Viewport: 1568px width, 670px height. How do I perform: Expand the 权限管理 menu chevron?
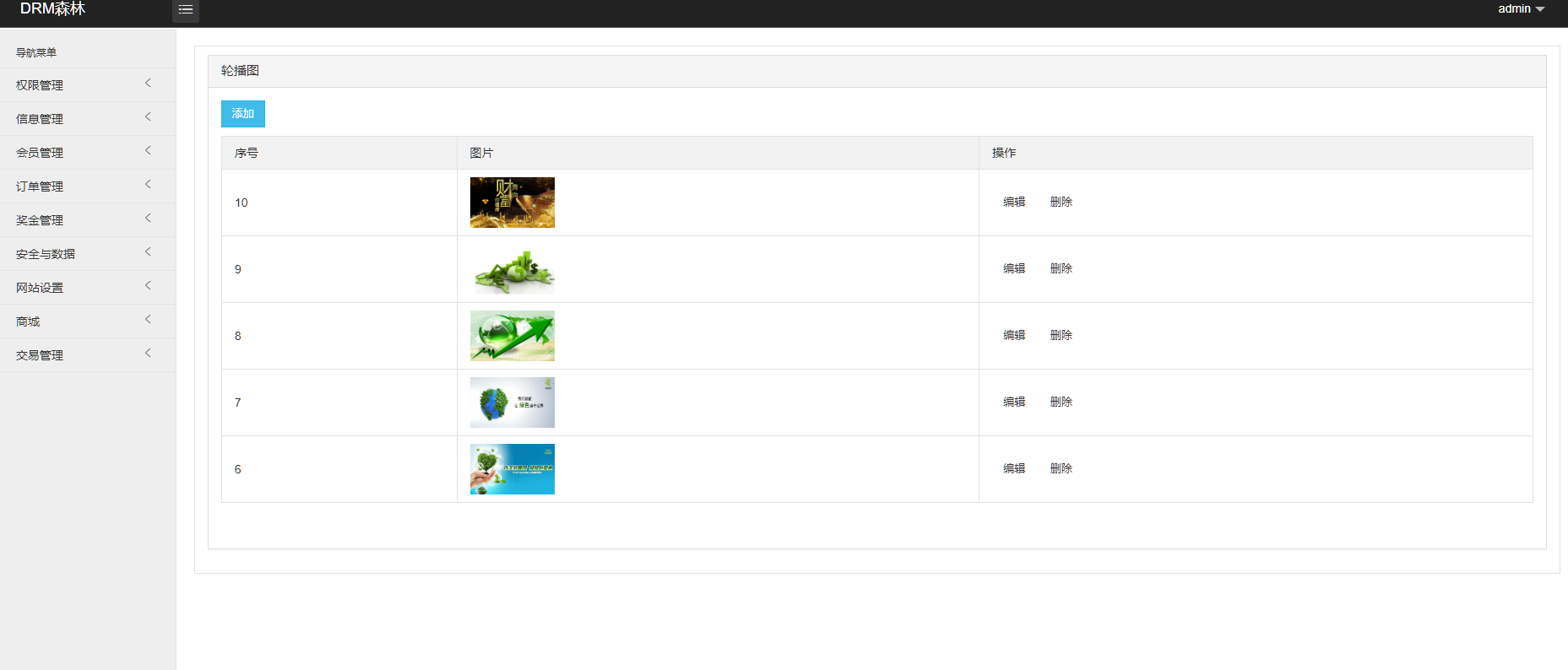pos(148,84)
